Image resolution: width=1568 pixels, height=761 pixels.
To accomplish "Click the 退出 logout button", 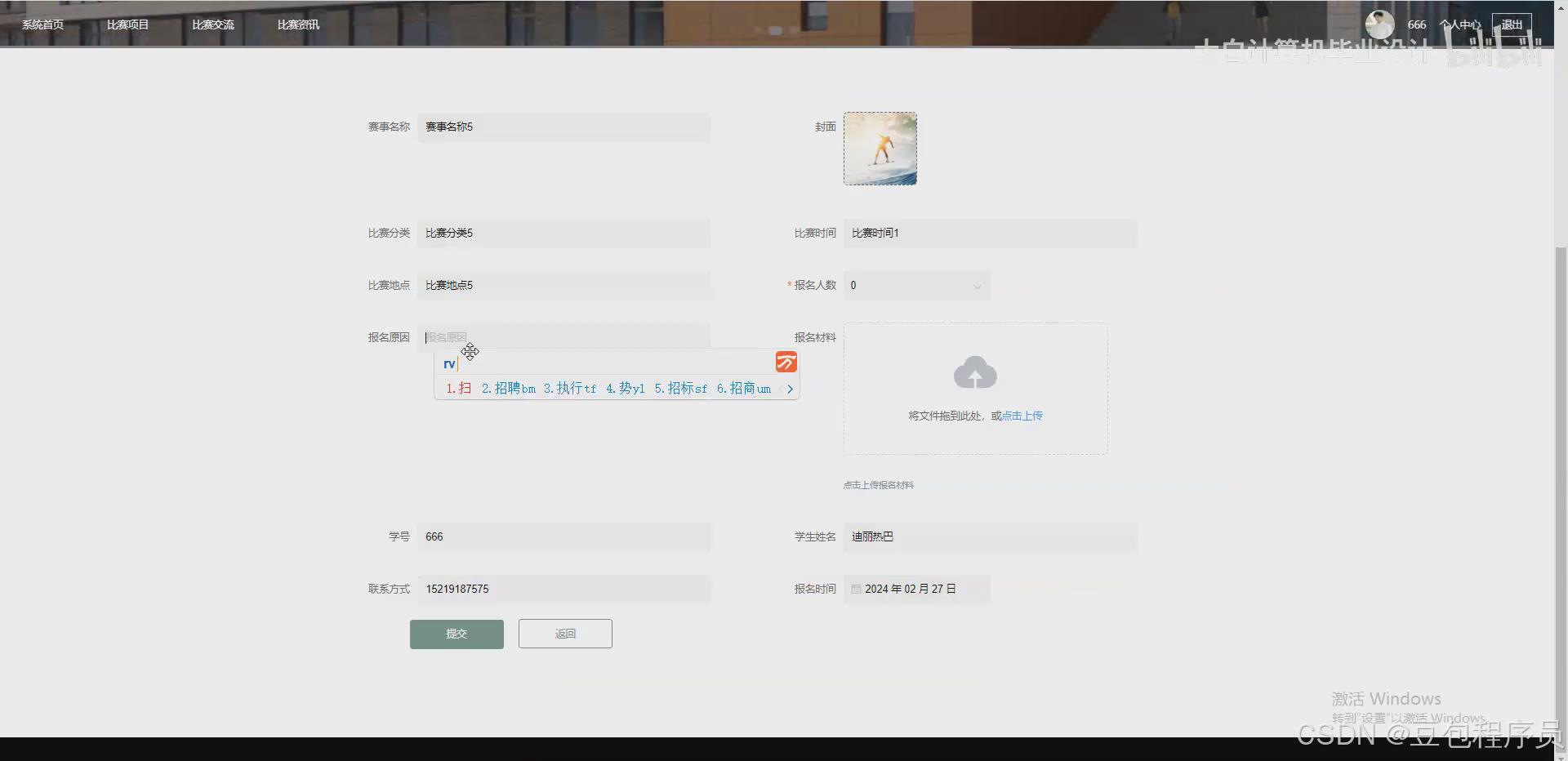I will pos(1512,24).
